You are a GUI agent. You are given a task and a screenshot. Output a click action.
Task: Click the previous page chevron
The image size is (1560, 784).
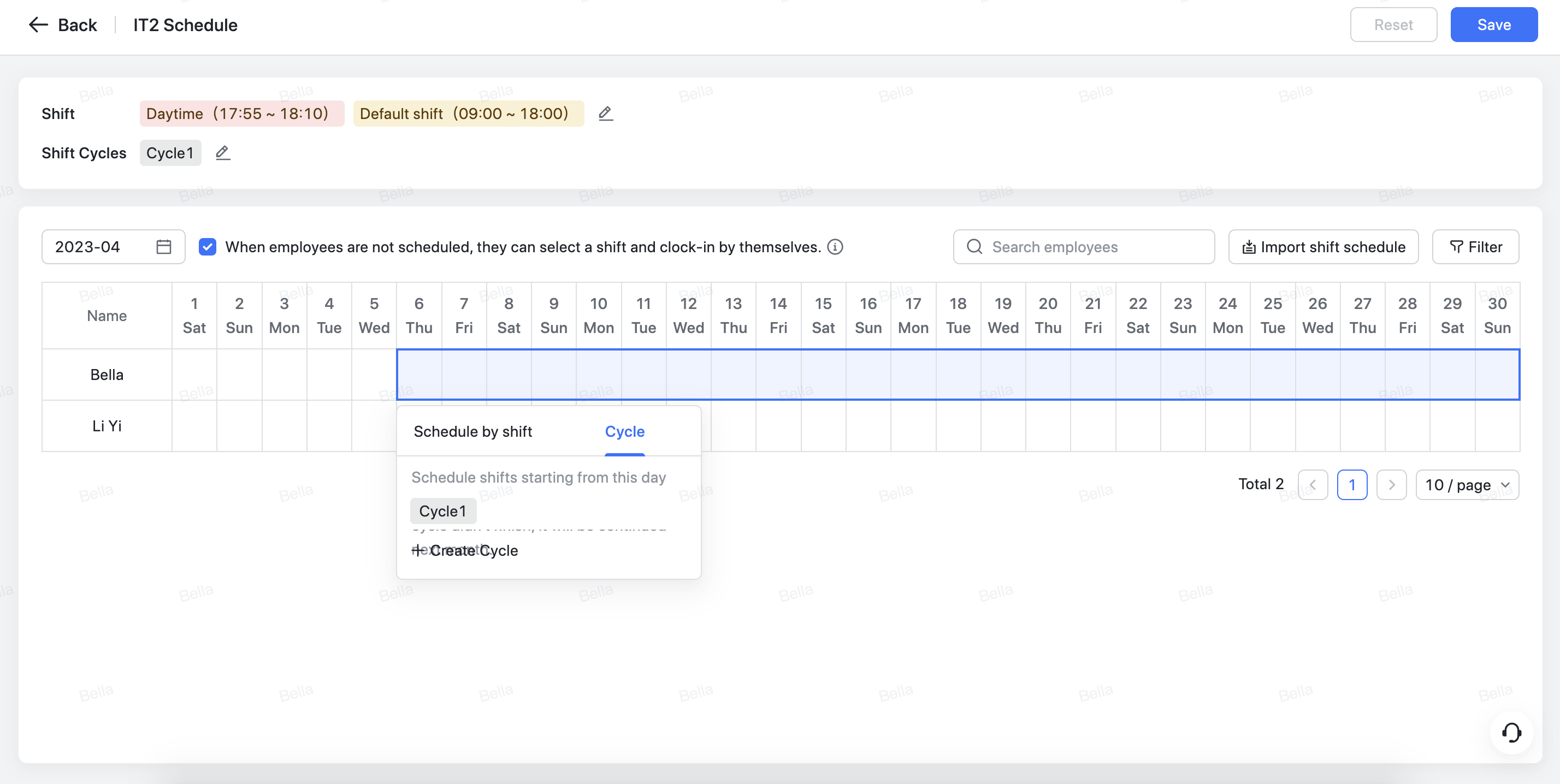[x=1313, y=484]
